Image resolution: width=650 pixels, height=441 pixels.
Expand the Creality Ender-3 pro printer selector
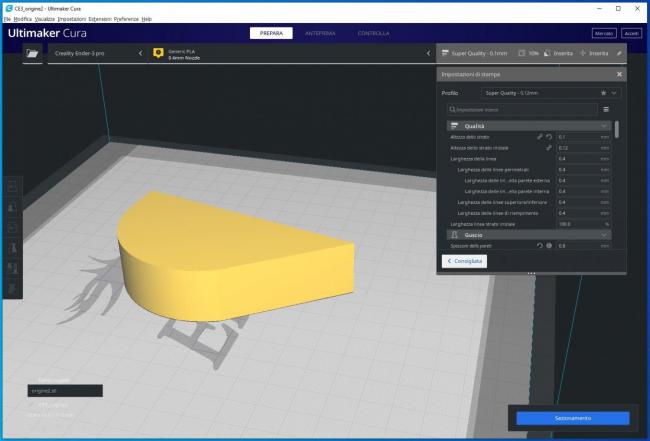click(x=140, y=53)
